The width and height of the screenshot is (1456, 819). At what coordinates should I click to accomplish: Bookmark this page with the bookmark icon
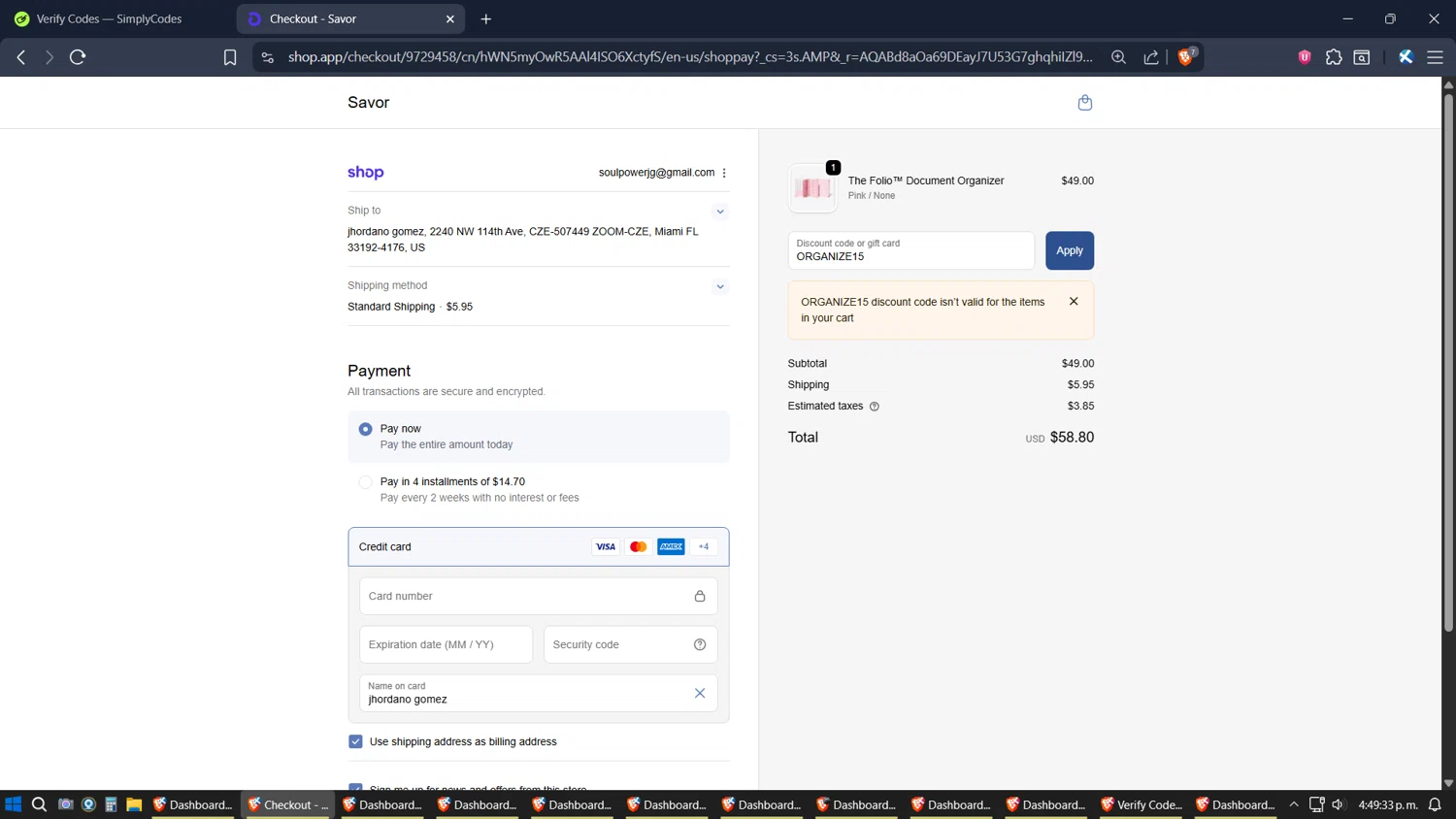click(230, 57)
